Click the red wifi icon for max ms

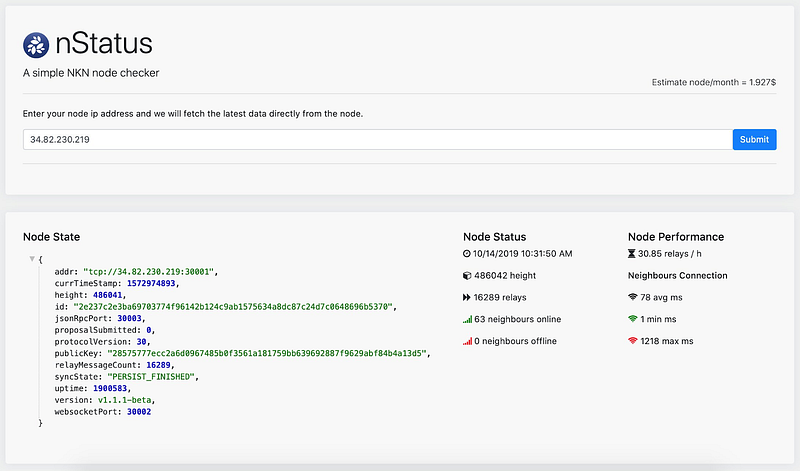click(632, 341)
